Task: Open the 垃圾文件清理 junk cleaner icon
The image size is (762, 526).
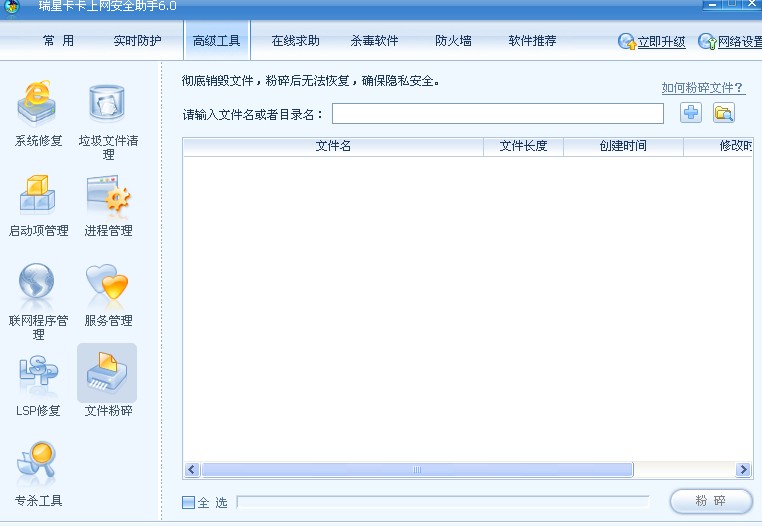Action: tap(107, 104)
